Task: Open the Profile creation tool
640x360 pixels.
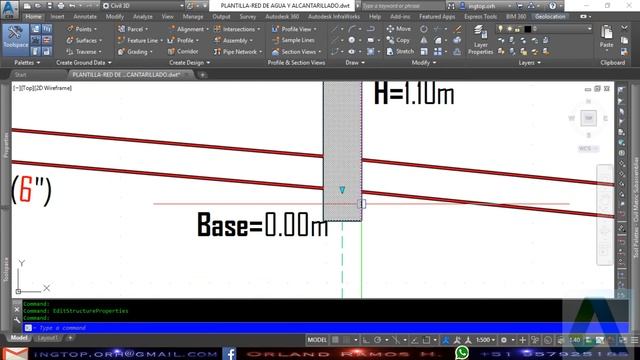Action: coord(183,40)
